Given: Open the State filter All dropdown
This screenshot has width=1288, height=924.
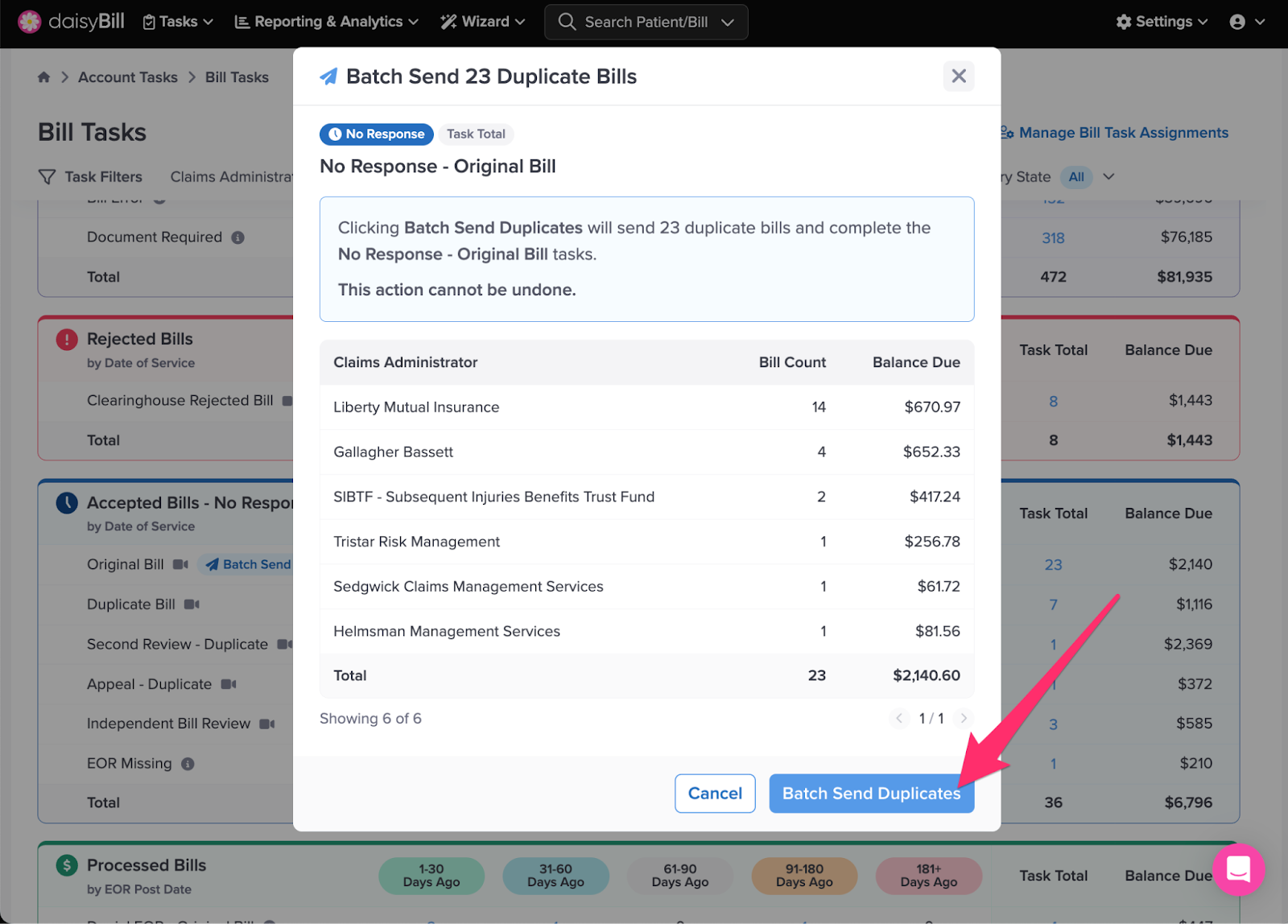Looking at the screenshot, I should (1088, 176).
